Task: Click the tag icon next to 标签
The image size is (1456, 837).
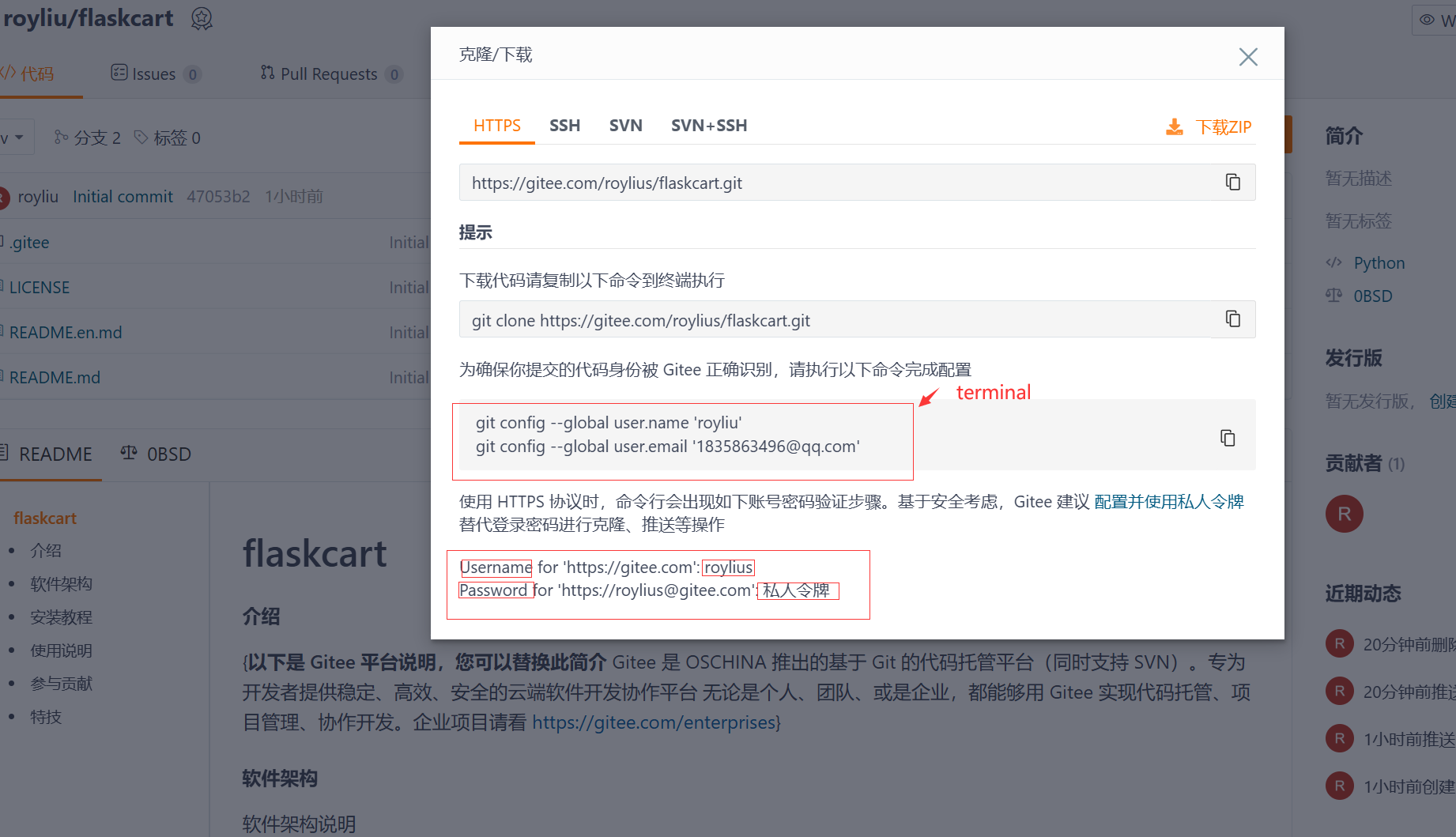Action: (x=141, y=138)
